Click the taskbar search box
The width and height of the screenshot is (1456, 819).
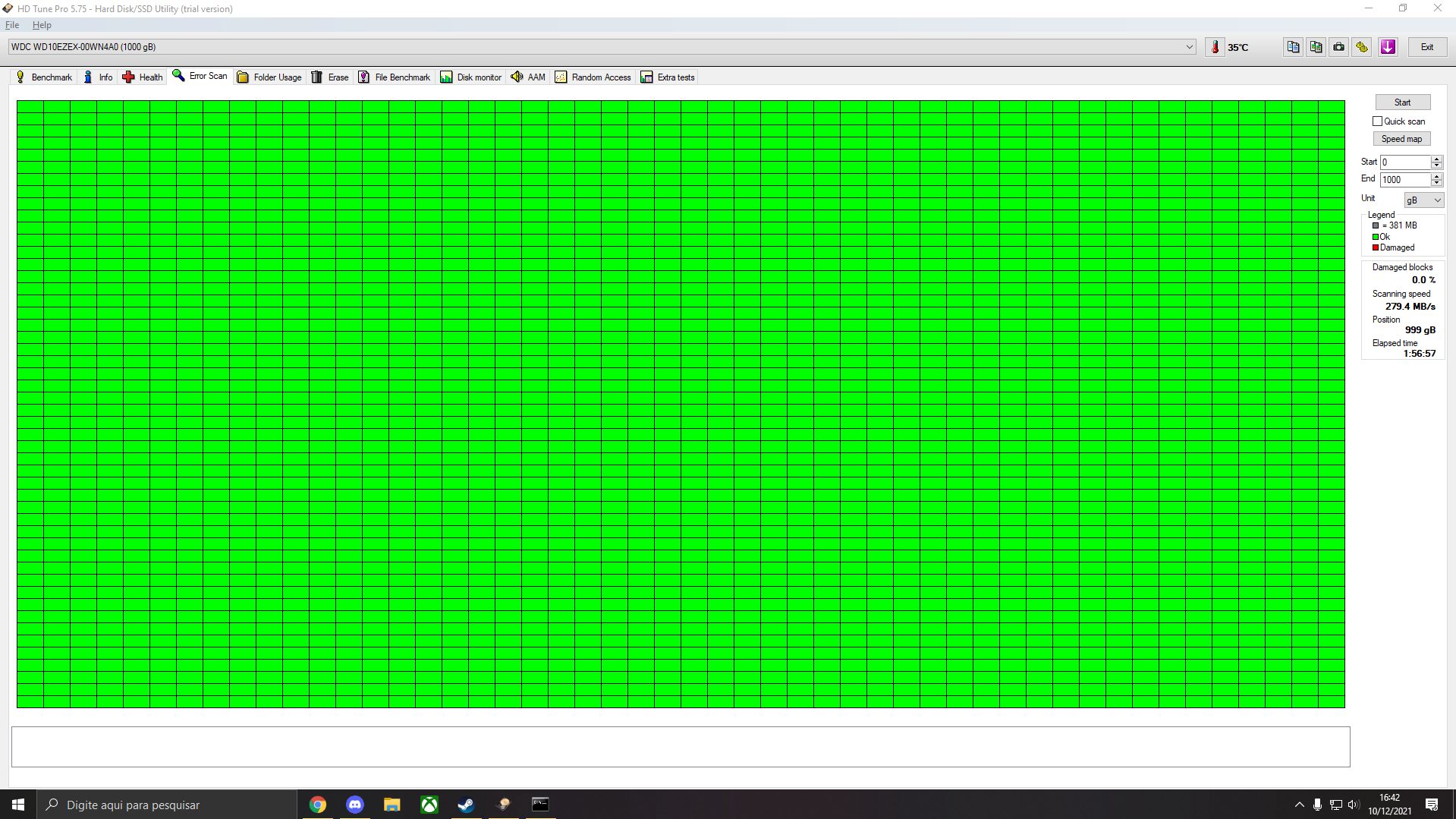tap(166, 805)
